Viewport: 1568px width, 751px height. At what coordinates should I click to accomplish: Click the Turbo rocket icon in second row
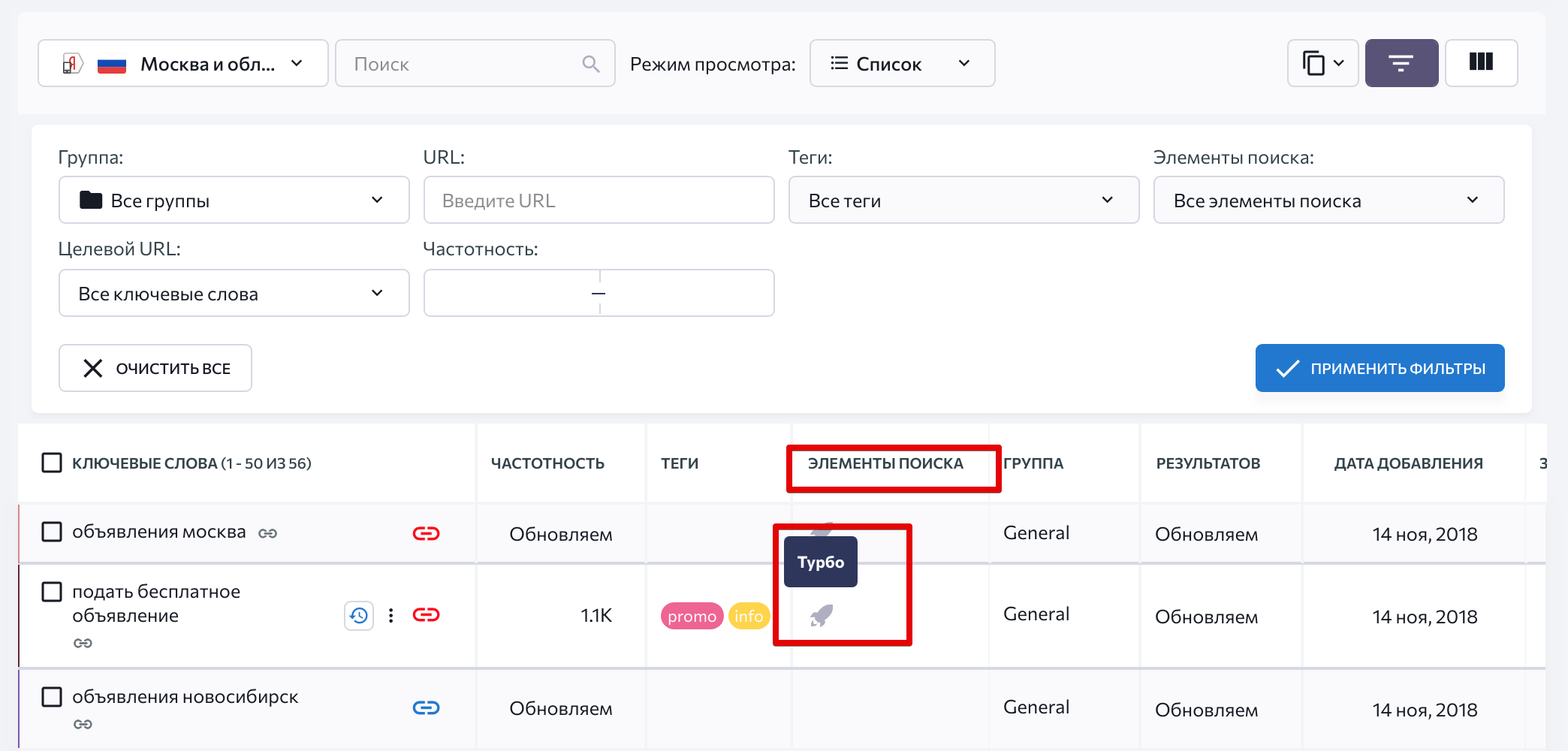822,616
